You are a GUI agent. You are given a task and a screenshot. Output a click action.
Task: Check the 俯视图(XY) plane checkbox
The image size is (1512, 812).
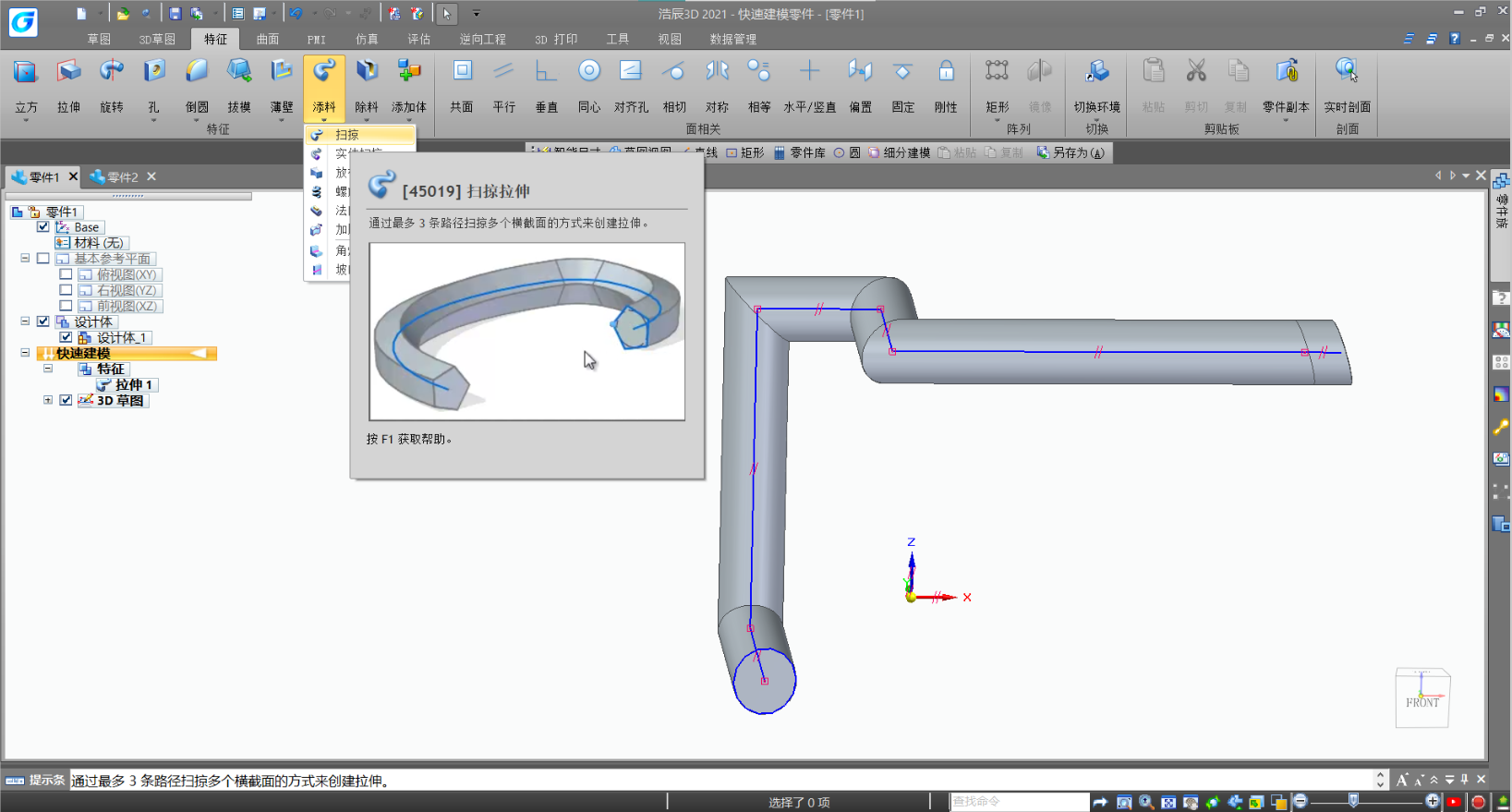pos(66,274)
